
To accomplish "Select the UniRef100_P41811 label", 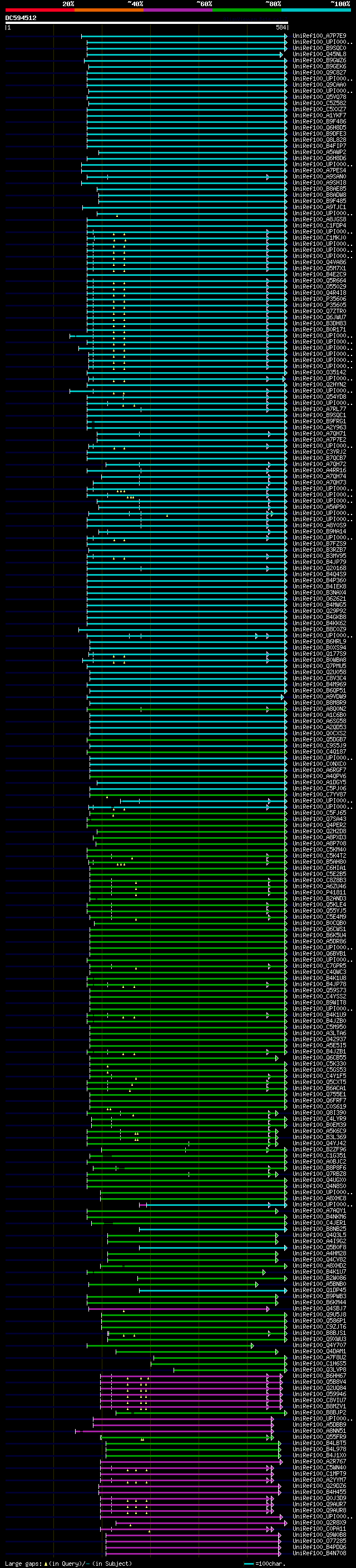I will point(319,892).
